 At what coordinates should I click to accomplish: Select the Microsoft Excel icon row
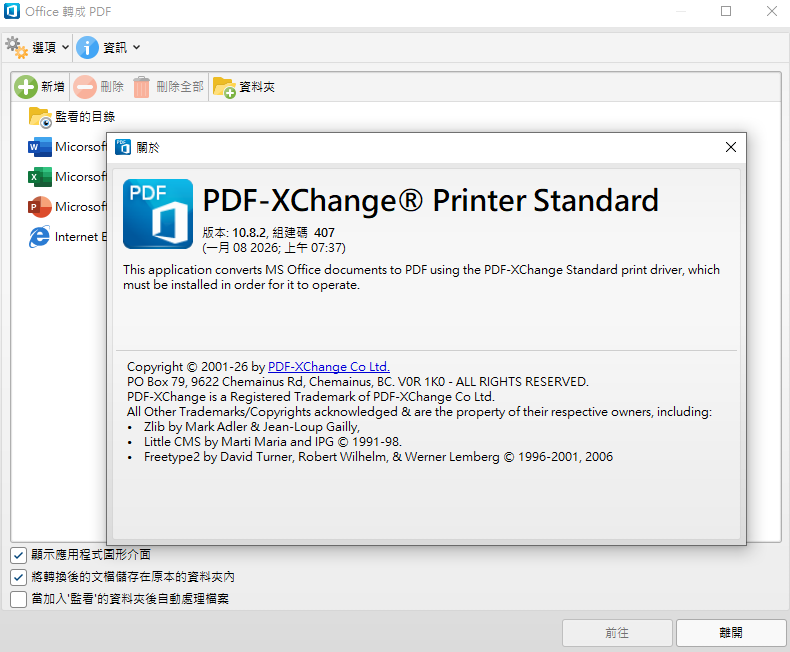coord(67,177)
